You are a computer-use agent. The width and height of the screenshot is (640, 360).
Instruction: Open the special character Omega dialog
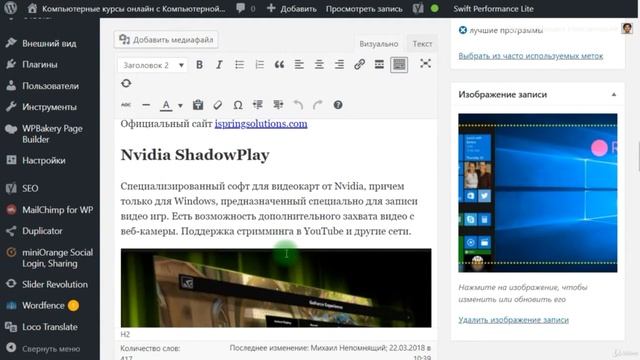[238, 105]
